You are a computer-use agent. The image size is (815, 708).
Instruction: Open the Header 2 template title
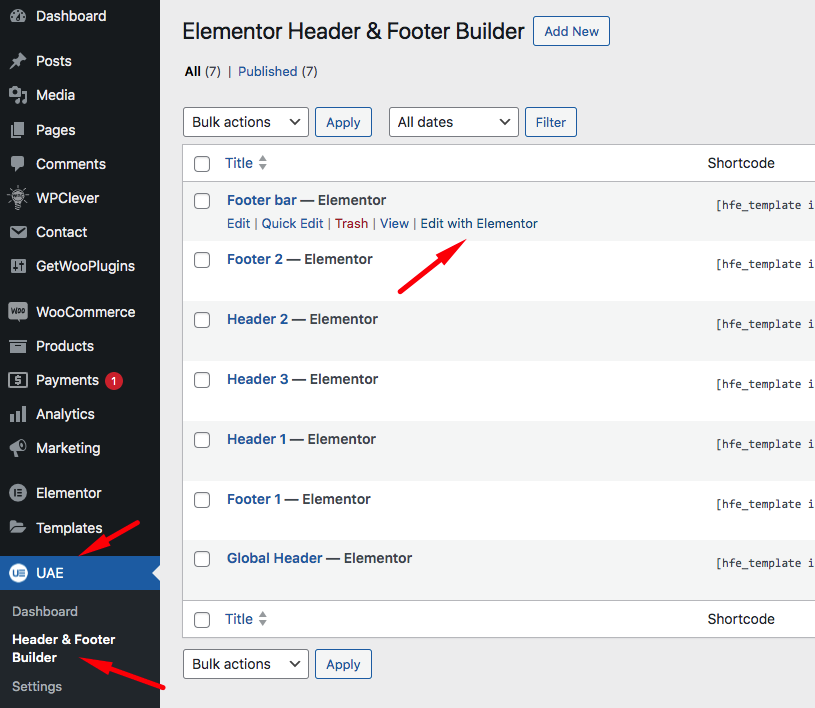point(257,319)
